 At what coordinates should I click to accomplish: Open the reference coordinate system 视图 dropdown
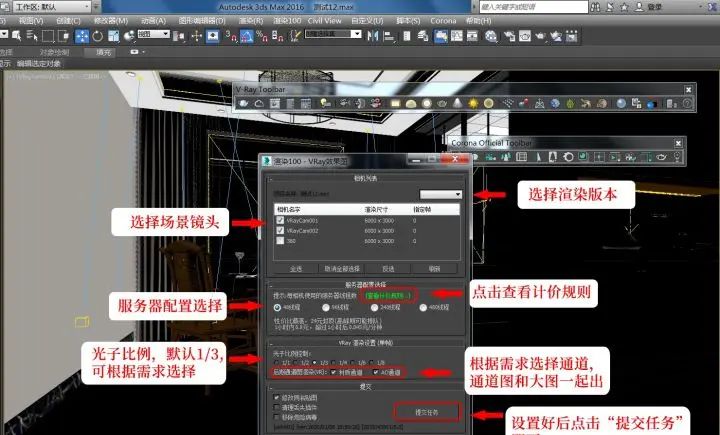[153, 34]
